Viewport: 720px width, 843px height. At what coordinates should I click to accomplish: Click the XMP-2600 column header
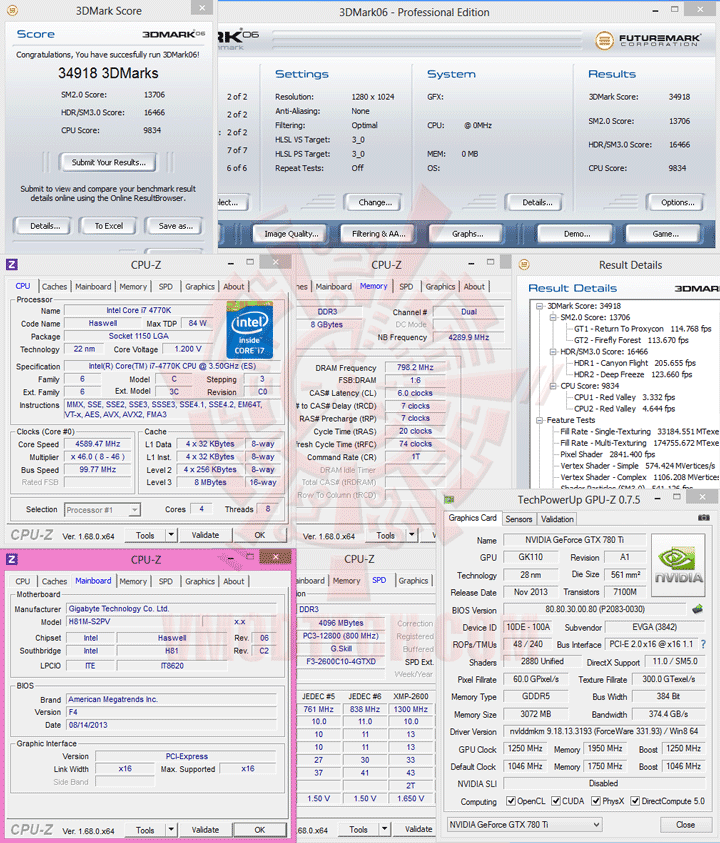point(411,696)
